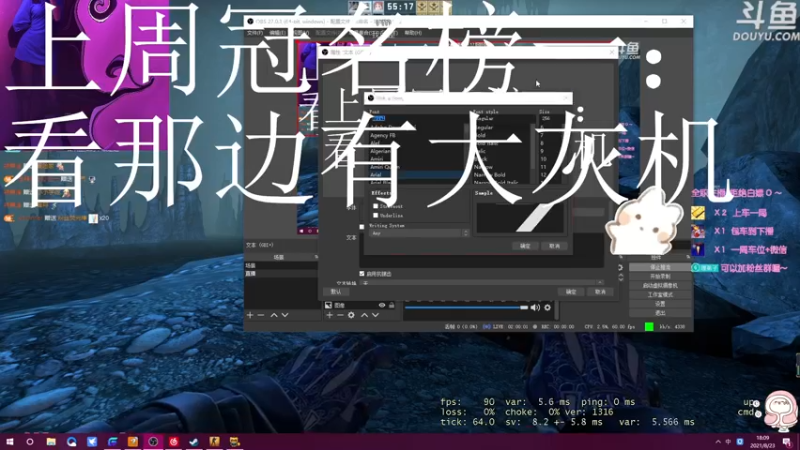This screenshot has height=450, width=800.
Task: Edit the Size field showing 256
Action: (x=553, y=118)
